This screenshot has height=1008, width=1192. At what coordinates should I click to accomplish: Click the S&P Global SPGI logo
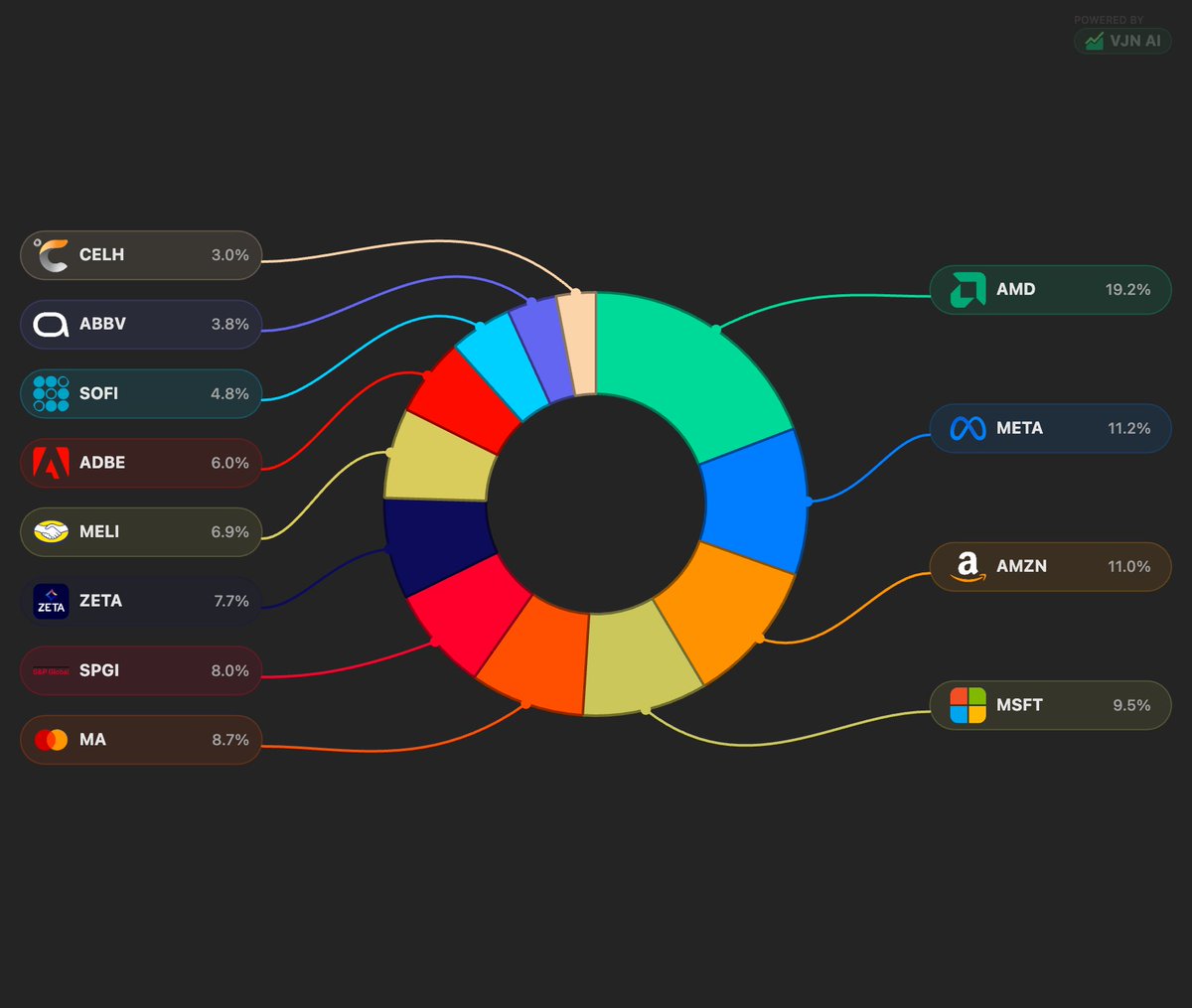[x=51, y=670]
